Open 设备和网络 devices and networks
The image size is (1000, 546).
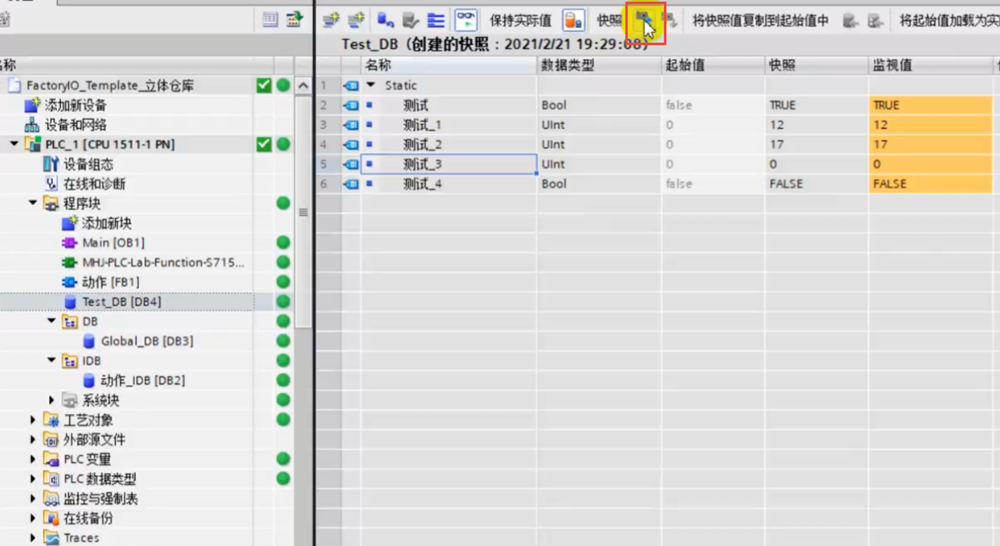click(75, 125)
